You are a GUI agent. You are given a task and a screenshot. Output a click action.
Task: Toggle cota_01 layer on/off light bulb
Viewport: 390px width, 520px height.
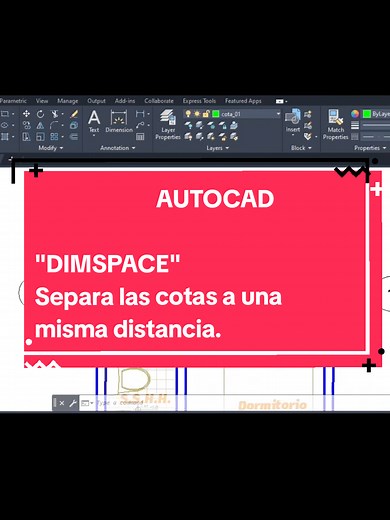click(188, 114)
